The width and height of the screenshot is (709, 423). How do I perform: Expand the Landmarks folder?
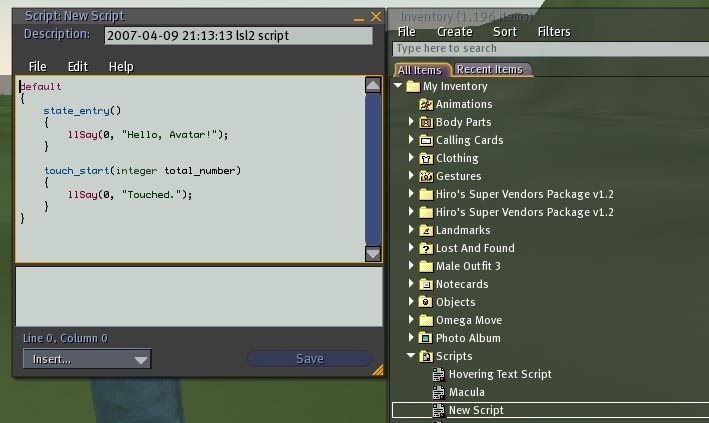tap(411, 229)
